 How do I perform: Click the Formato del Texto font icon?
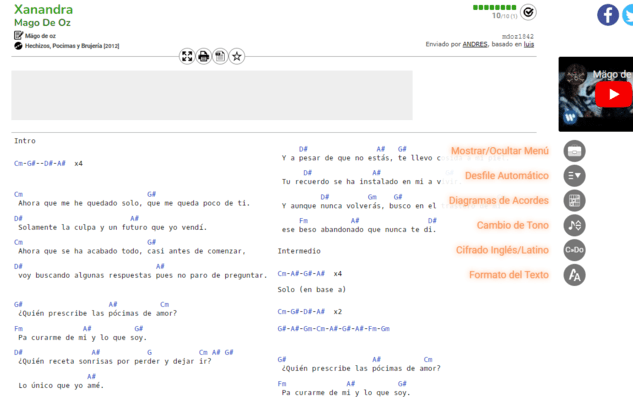(x=574, y=275)
